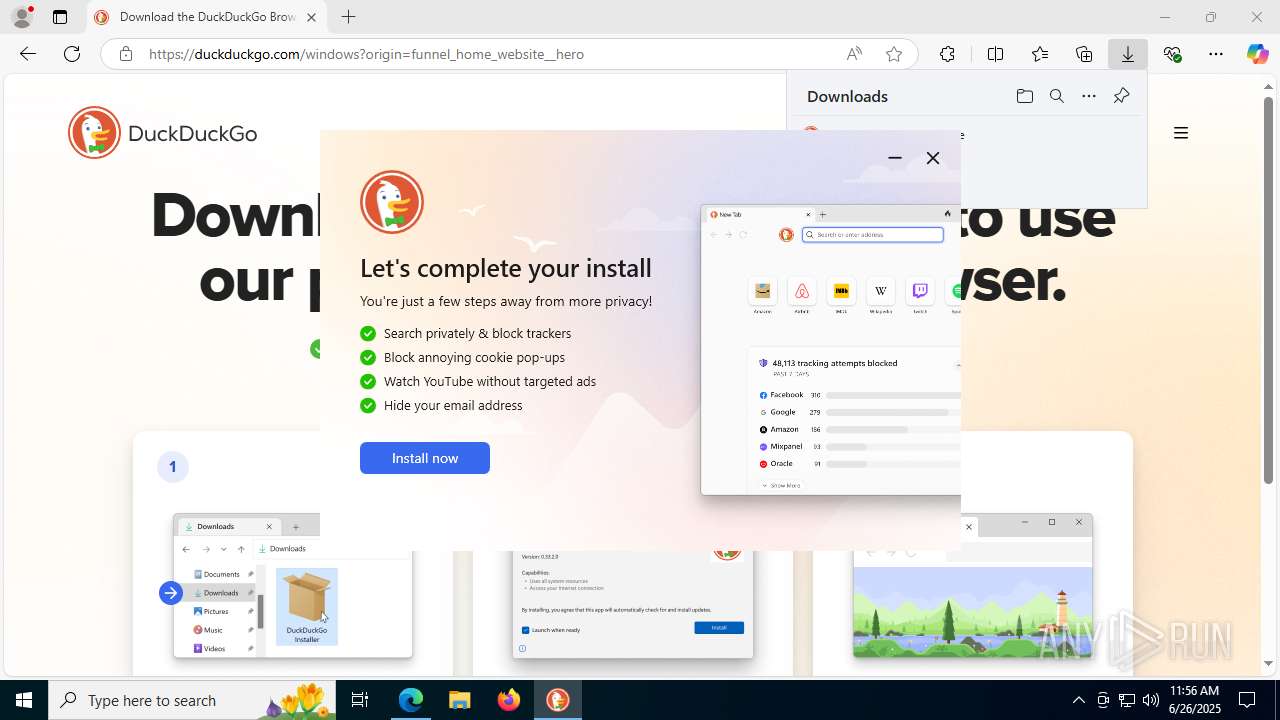
Task: Open Copilot sidebar
Action: [1257, 54]
